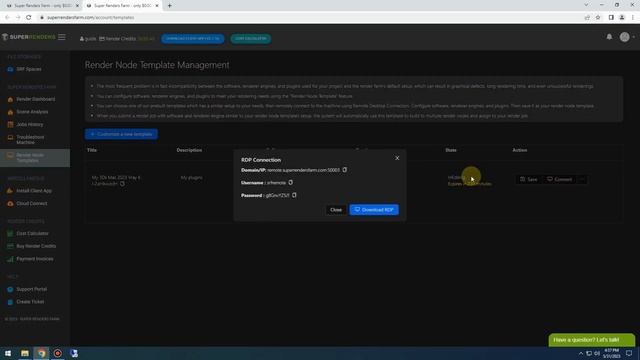Open the teal Cost Calculator header button
Viewport: 640px width, 360px height.
point(251,38)
